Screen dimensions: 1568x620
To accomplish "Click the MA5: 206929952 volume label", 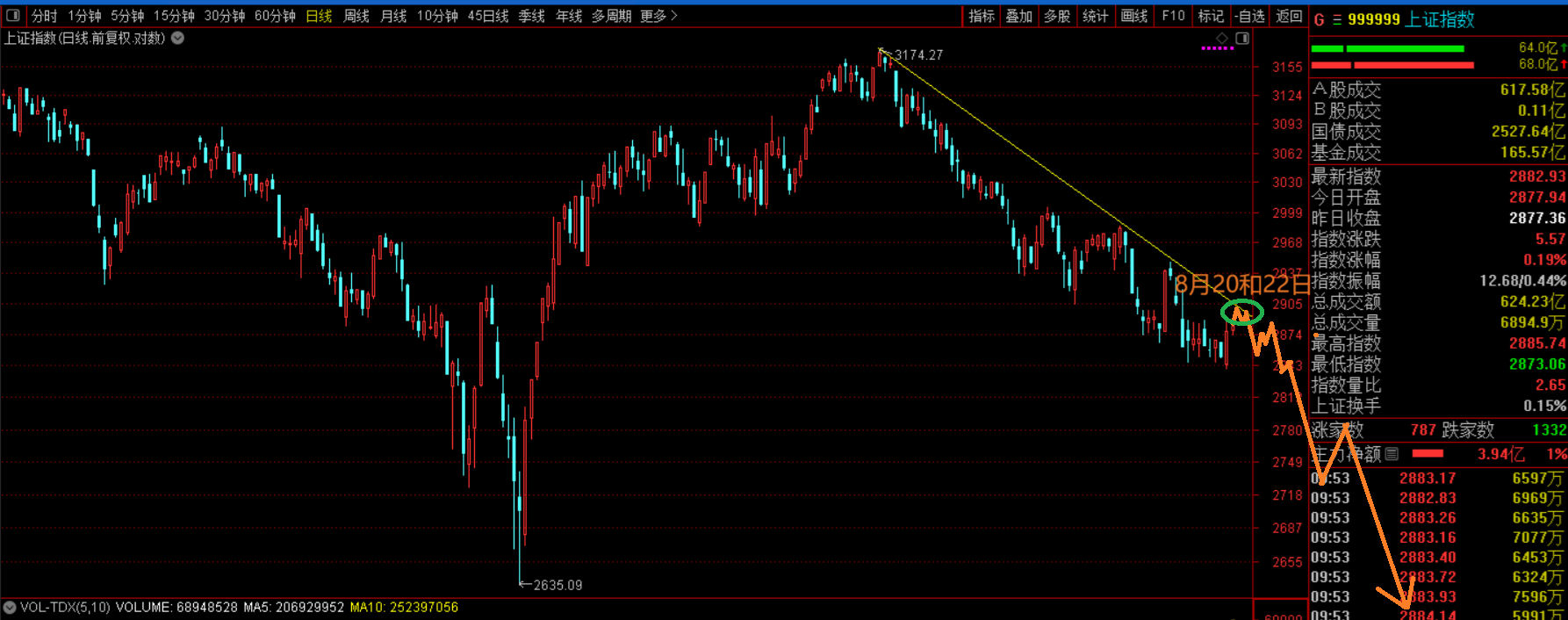I will click(x=294, y=607).
